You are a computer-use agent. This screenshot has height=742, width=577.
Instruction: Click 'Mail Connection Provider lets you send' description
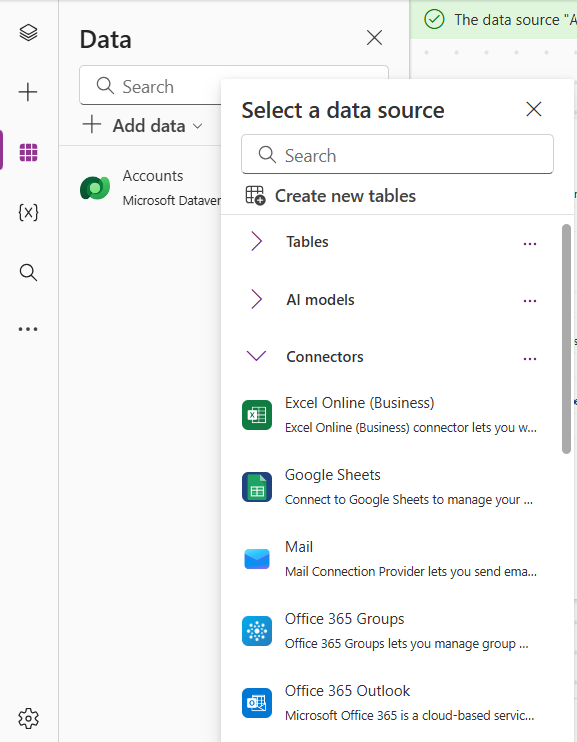[411, 571]
